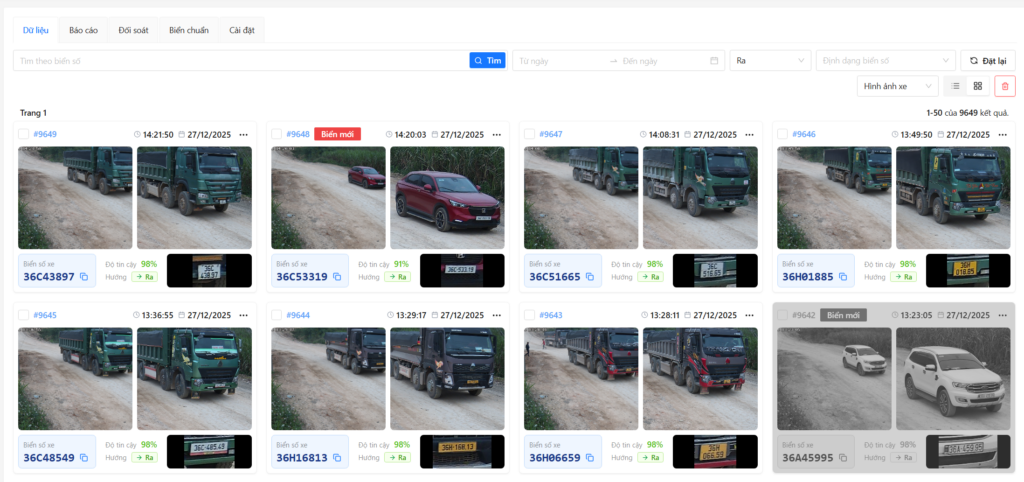Open more options for record #9643

coord(750,315)
